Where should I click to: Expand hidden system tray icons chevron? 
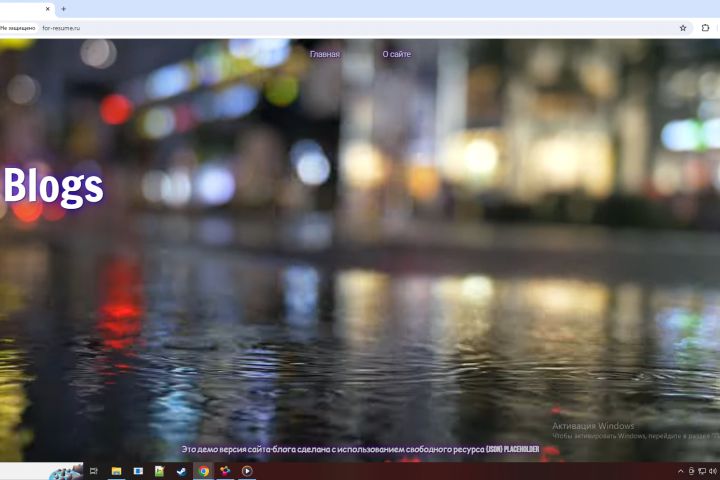coord(681,471)
